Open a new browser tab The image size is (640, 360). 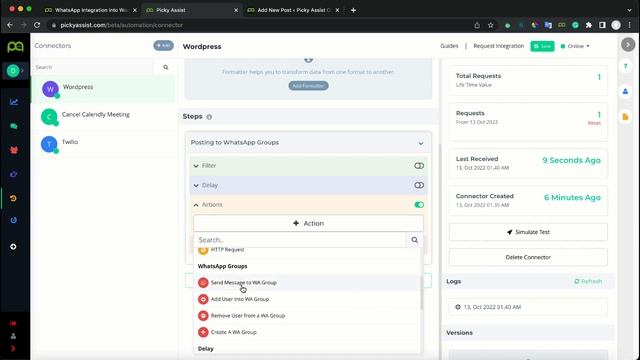pos(353,10)
